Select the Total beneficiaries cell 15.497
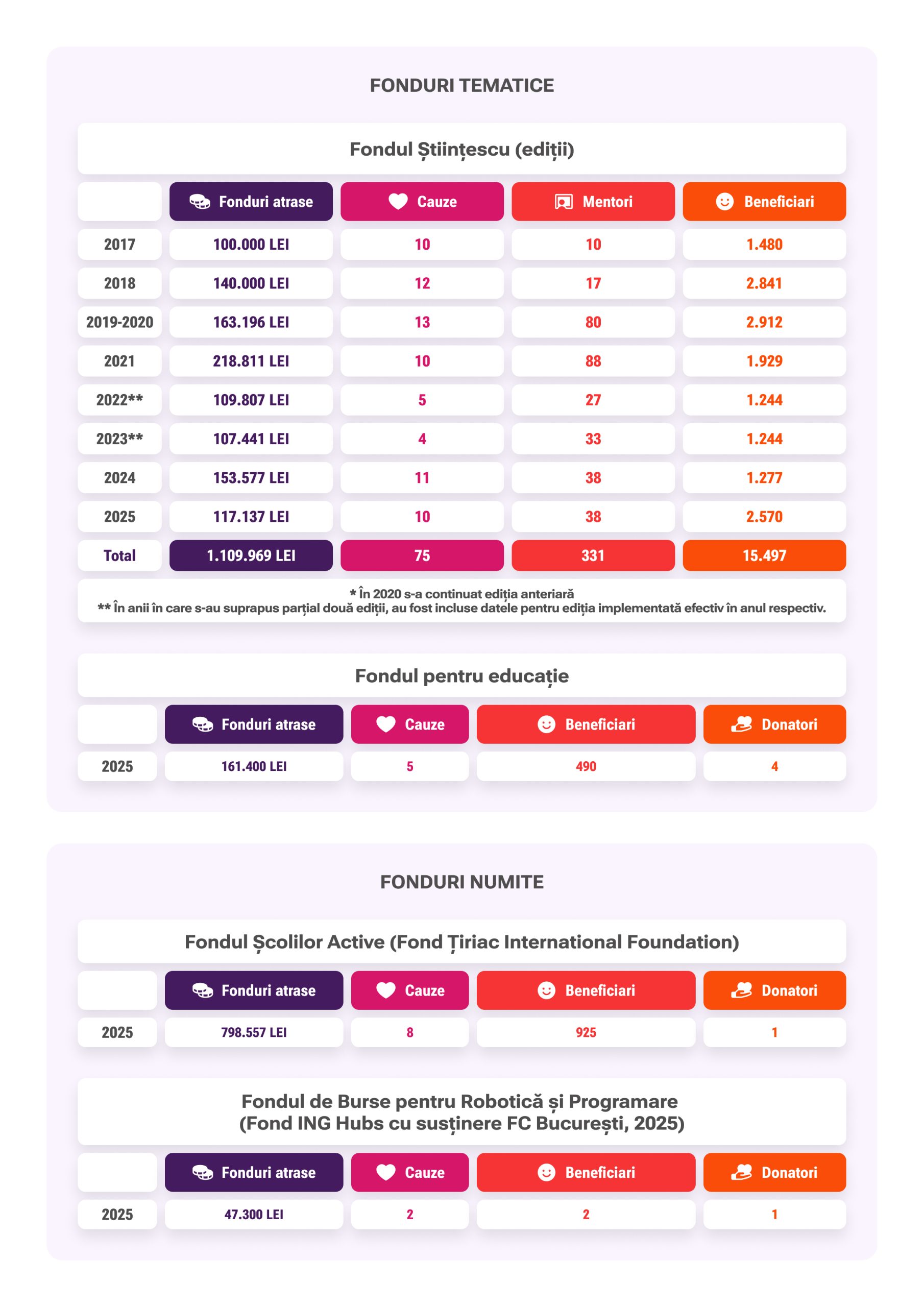Viewport: 924px width, 1307px height. click(764, 555)
